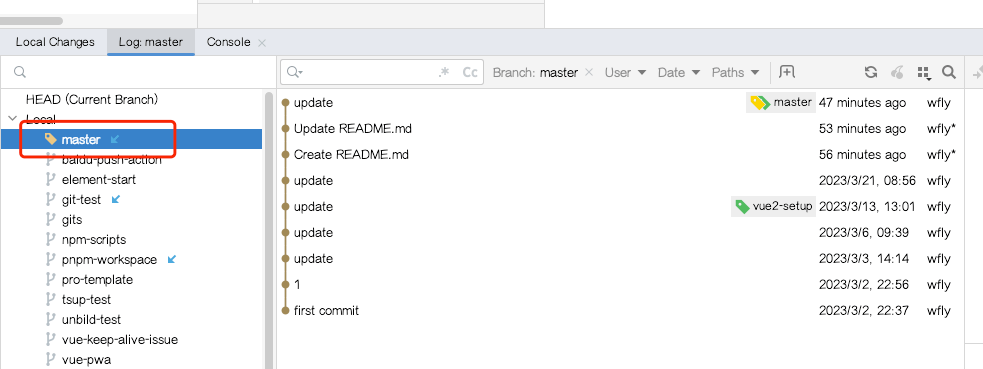Click the cherry-pick icon
983x369 pixels.
coord(898,72)
